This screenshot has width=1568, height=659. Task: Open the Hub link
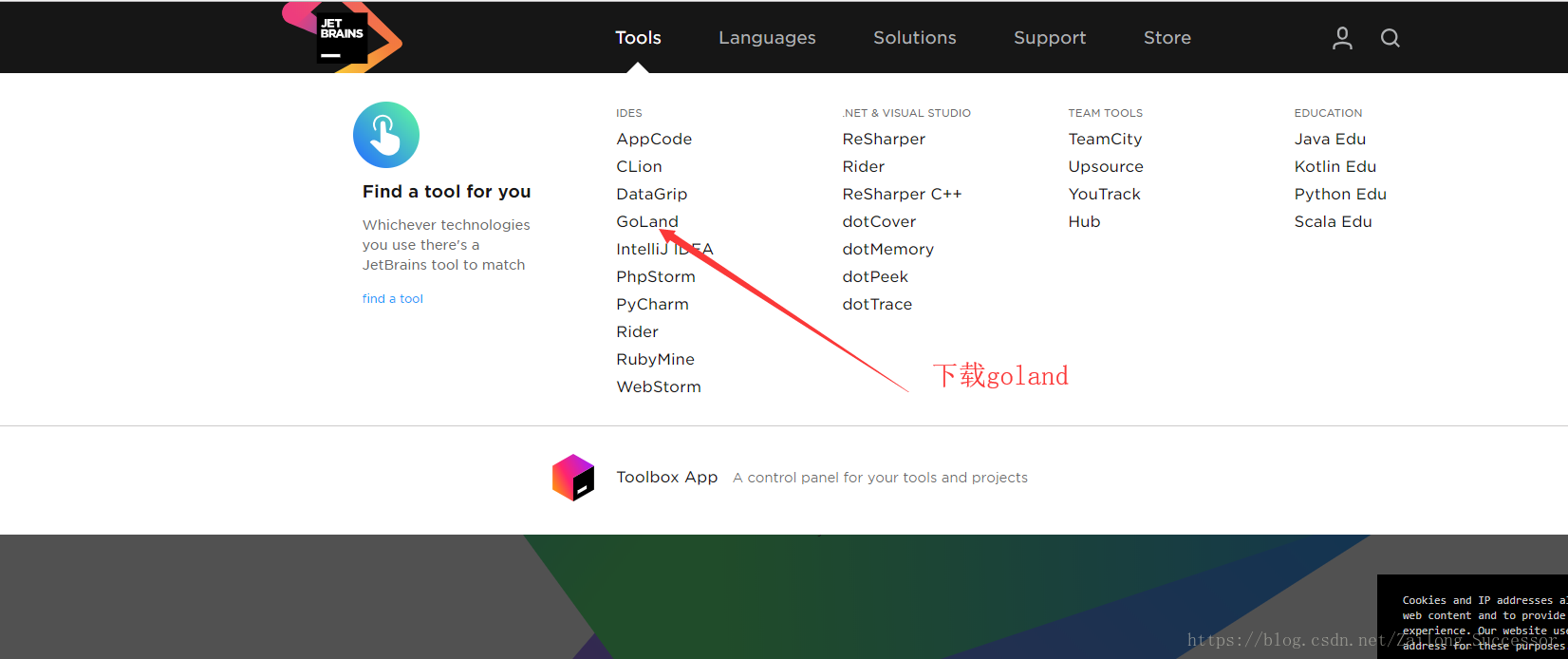click(1084, 221)
